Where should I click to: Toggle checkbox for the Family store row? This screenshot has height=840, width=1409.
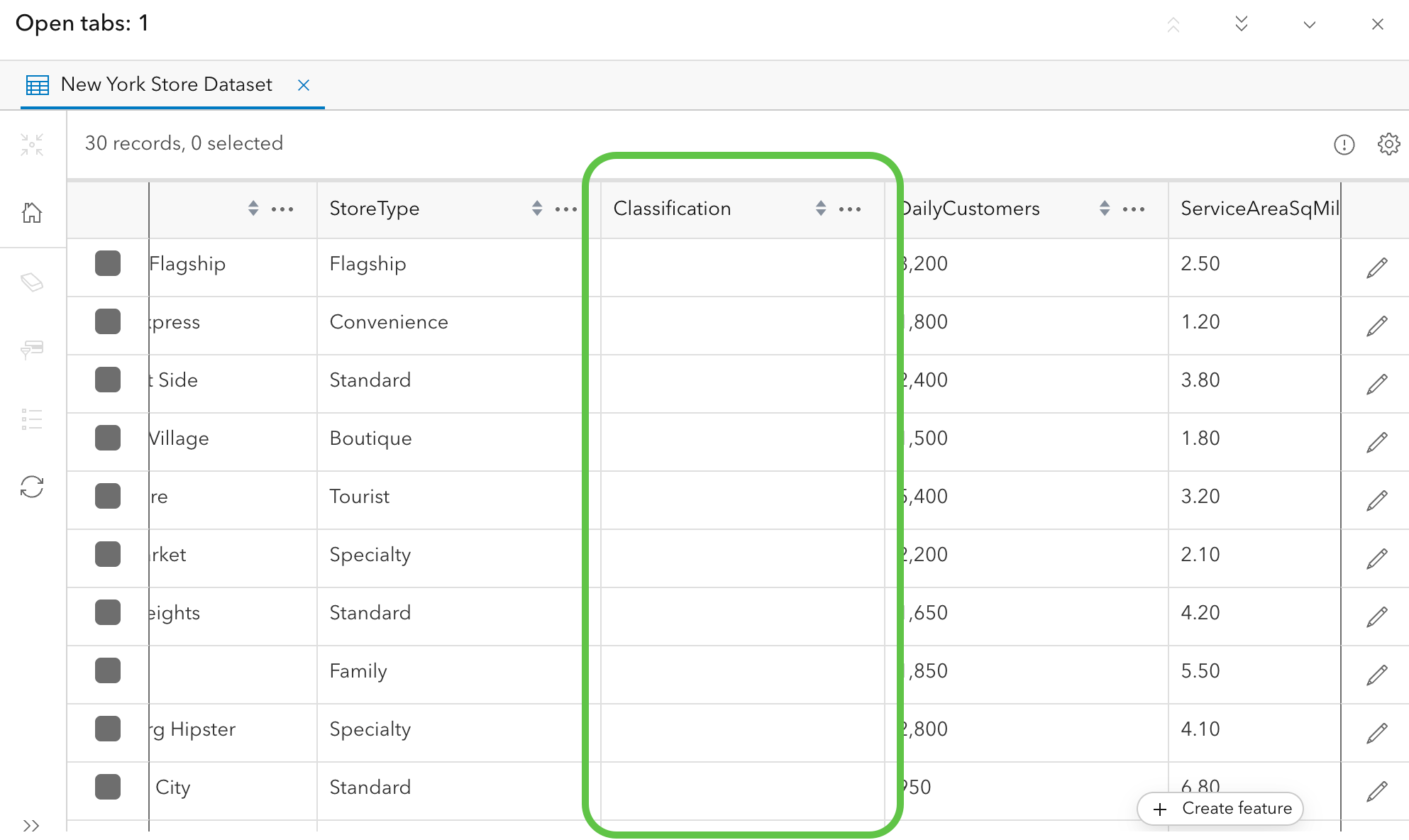pyautogui.click(x=108, y=670)
